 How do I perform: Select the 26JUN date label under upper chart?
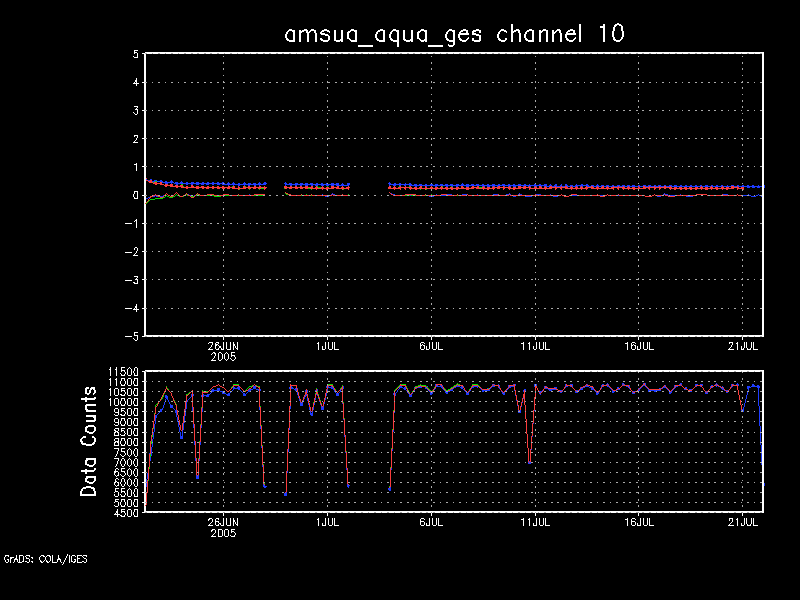pyautogui.click(x=223, y=345)
